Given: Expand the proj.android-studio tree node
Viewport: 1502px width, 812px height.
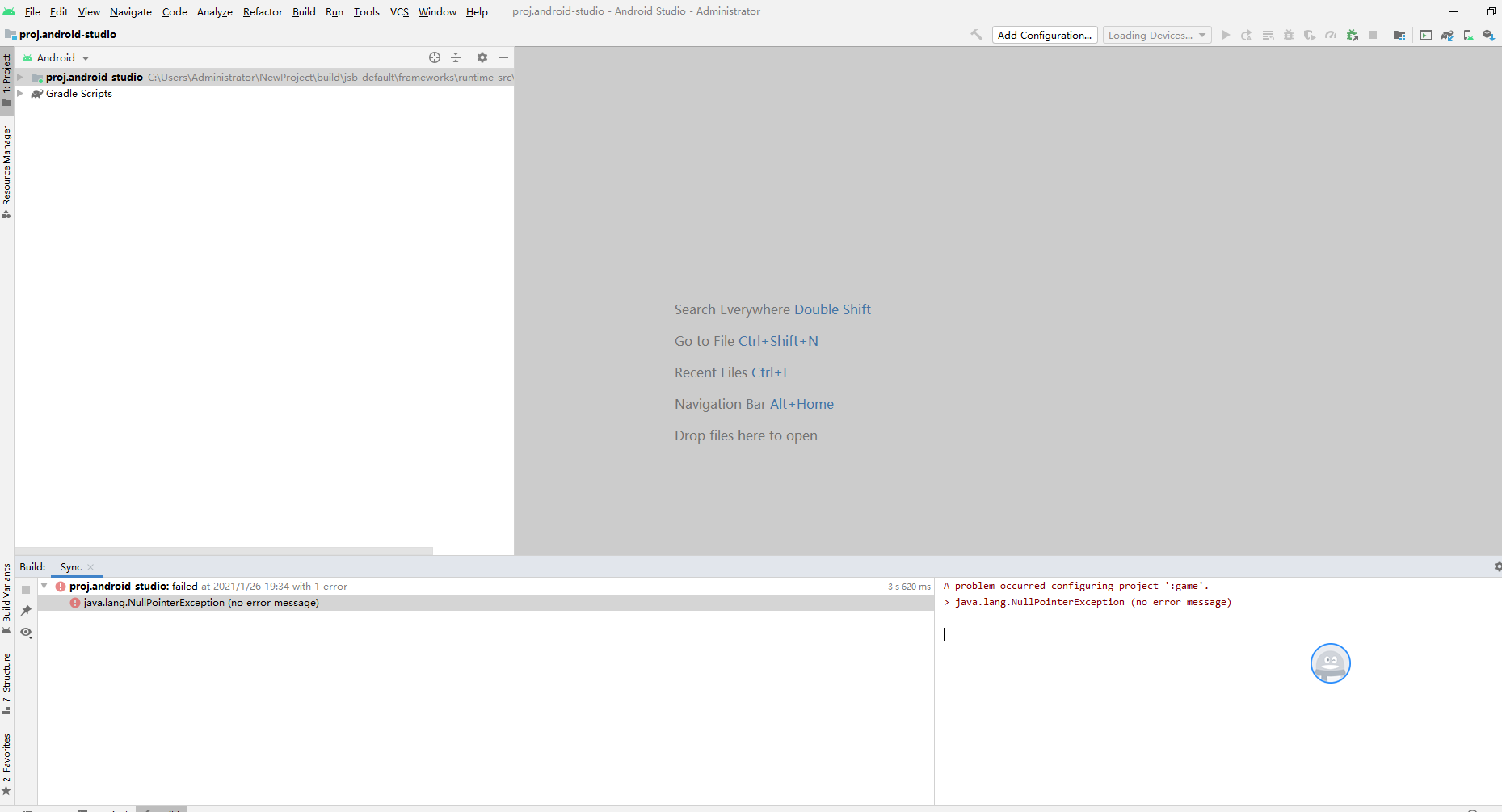Looking at the screenshot, I should (x=20, y=78).
